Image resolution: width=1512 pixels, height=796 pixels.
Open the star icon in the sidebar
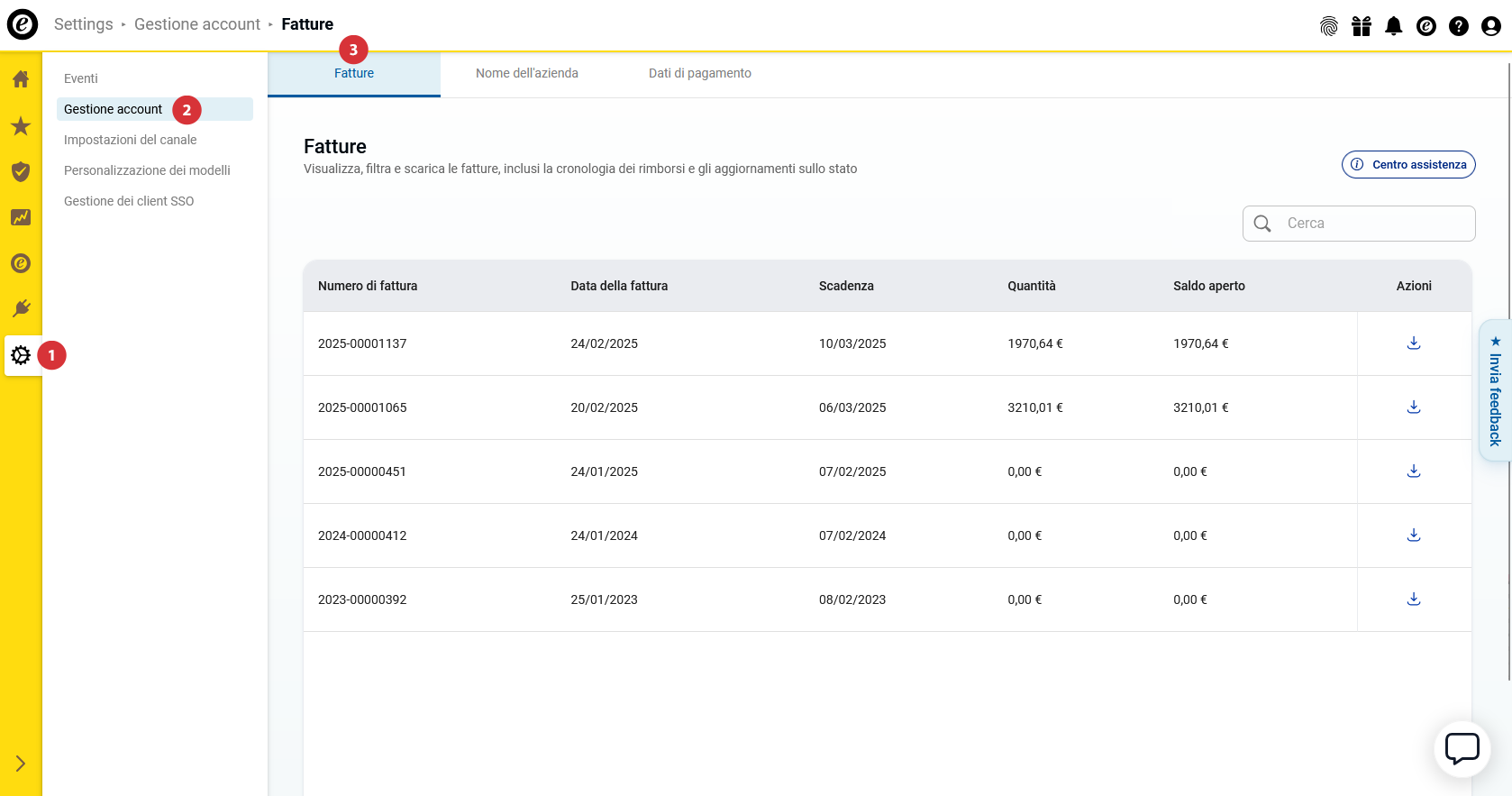point(21,126)
